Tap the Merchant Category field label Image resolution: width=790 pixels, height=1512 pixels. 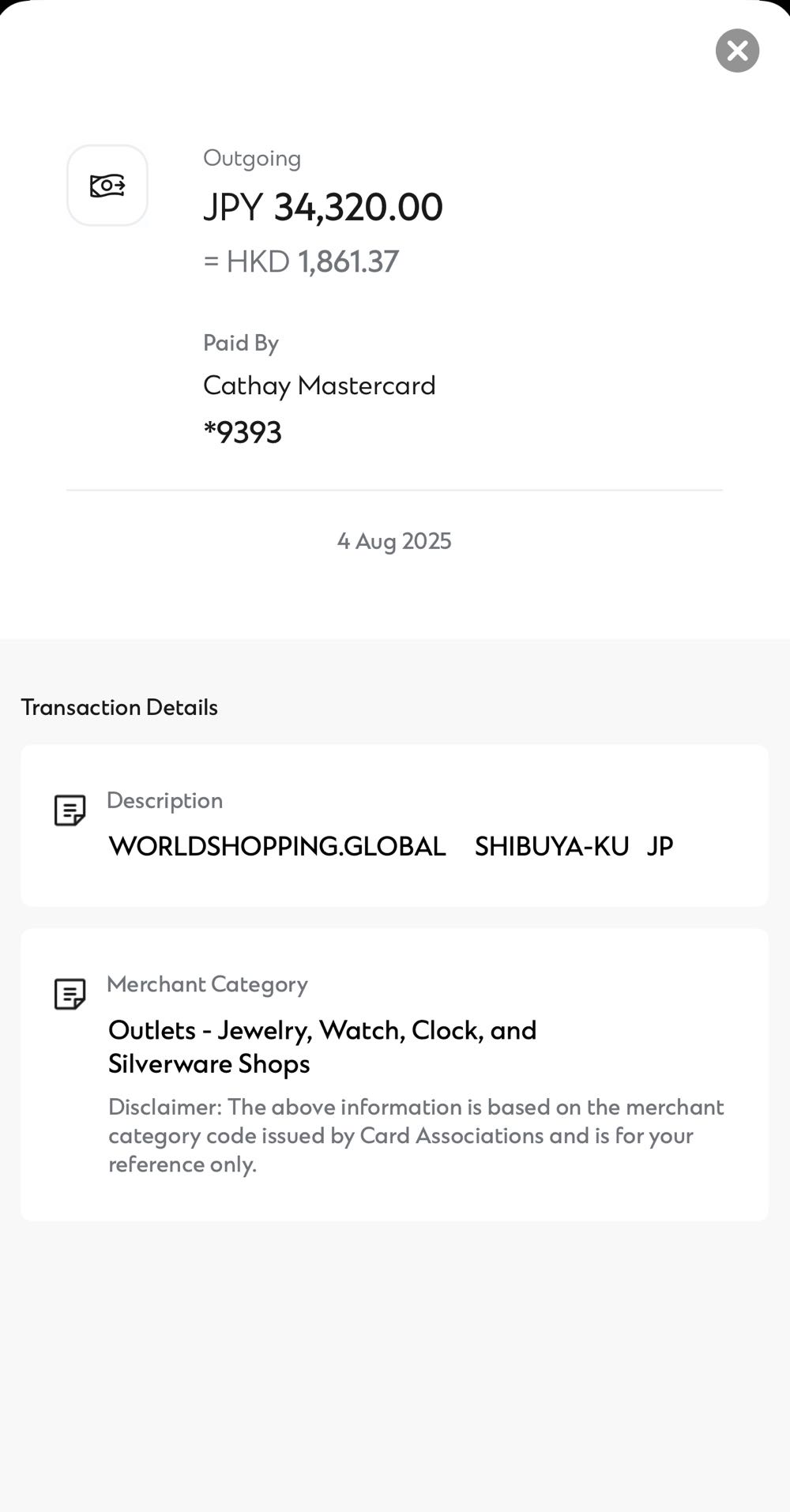[x=207, y=984]
